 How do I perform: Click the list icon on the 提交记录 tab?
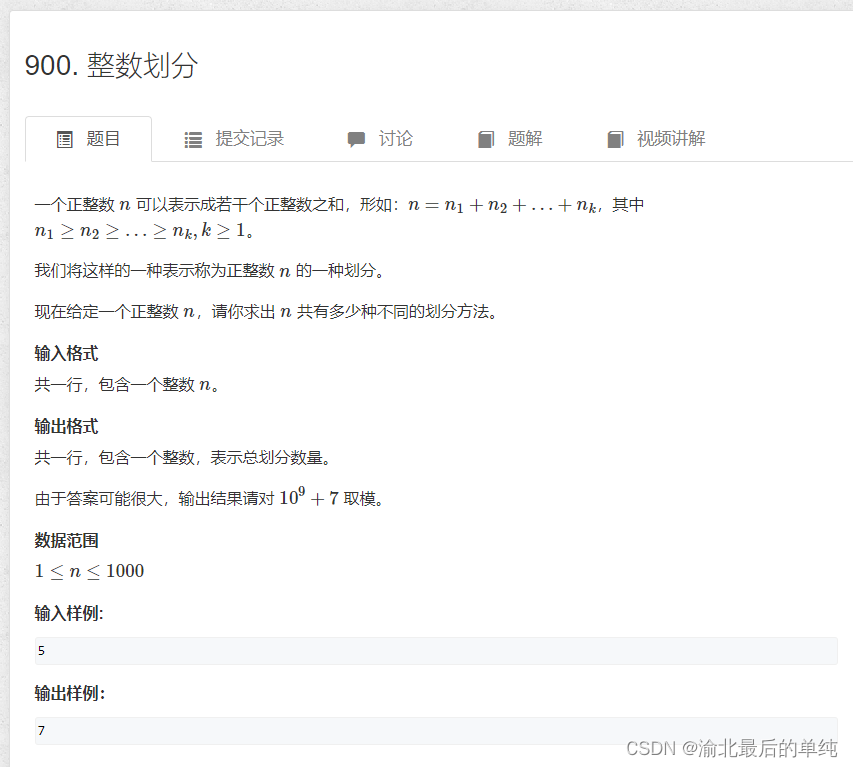point(192,139)
